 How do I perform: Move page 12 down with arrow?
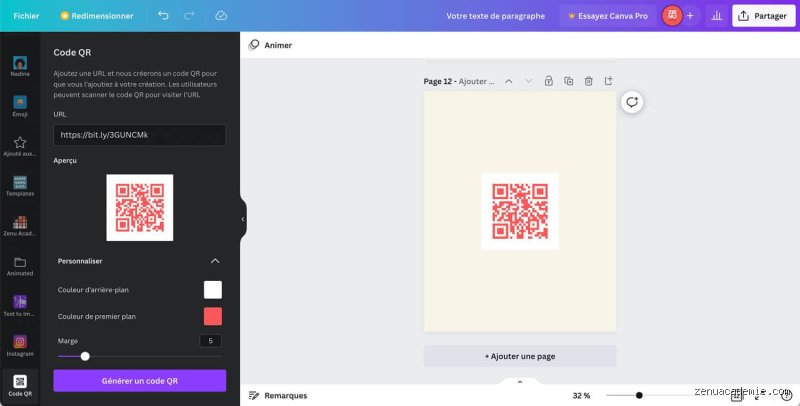[x=529, y=81]
